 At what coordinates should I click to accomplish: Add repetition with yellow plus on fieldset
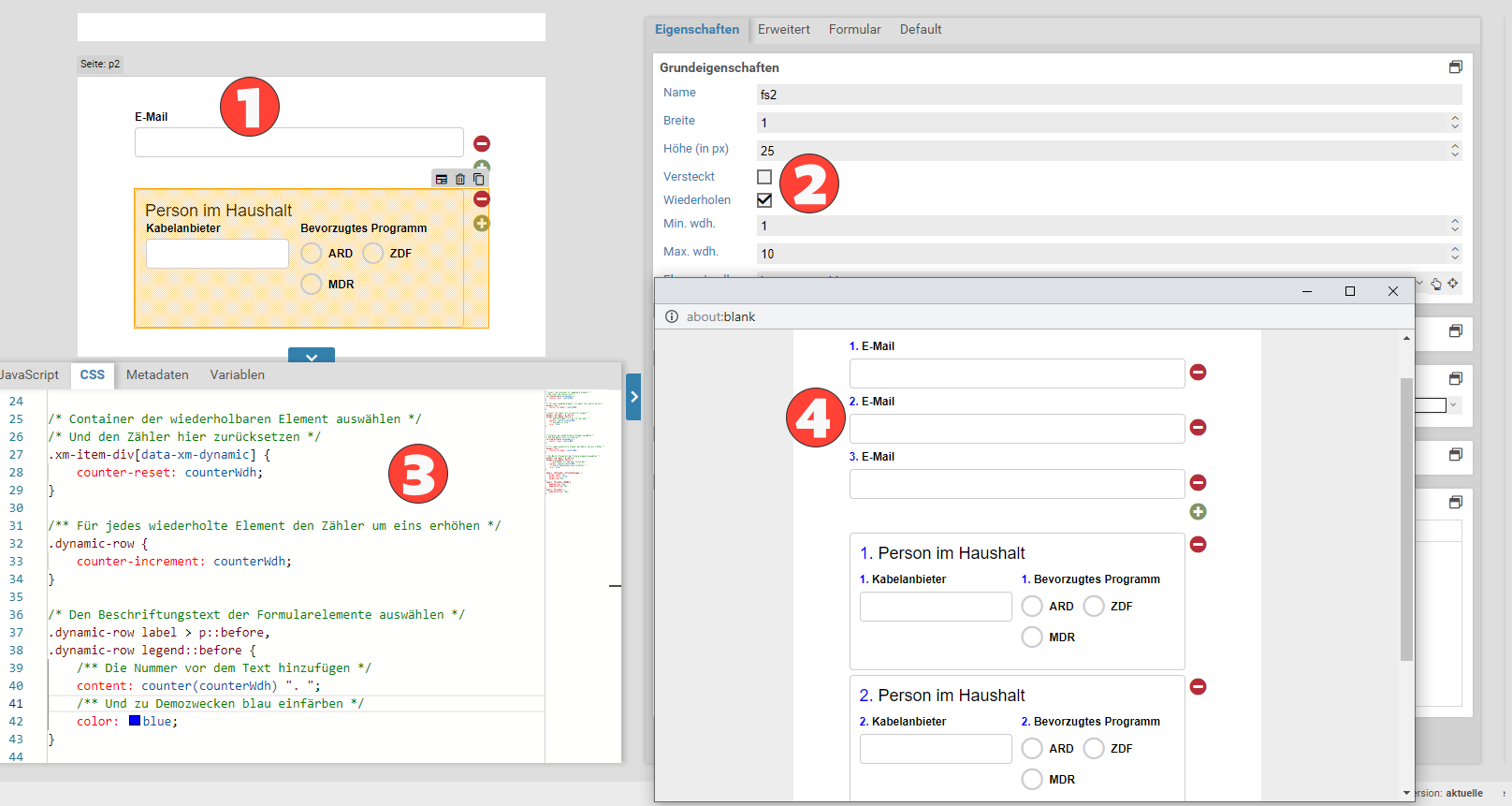482,223
